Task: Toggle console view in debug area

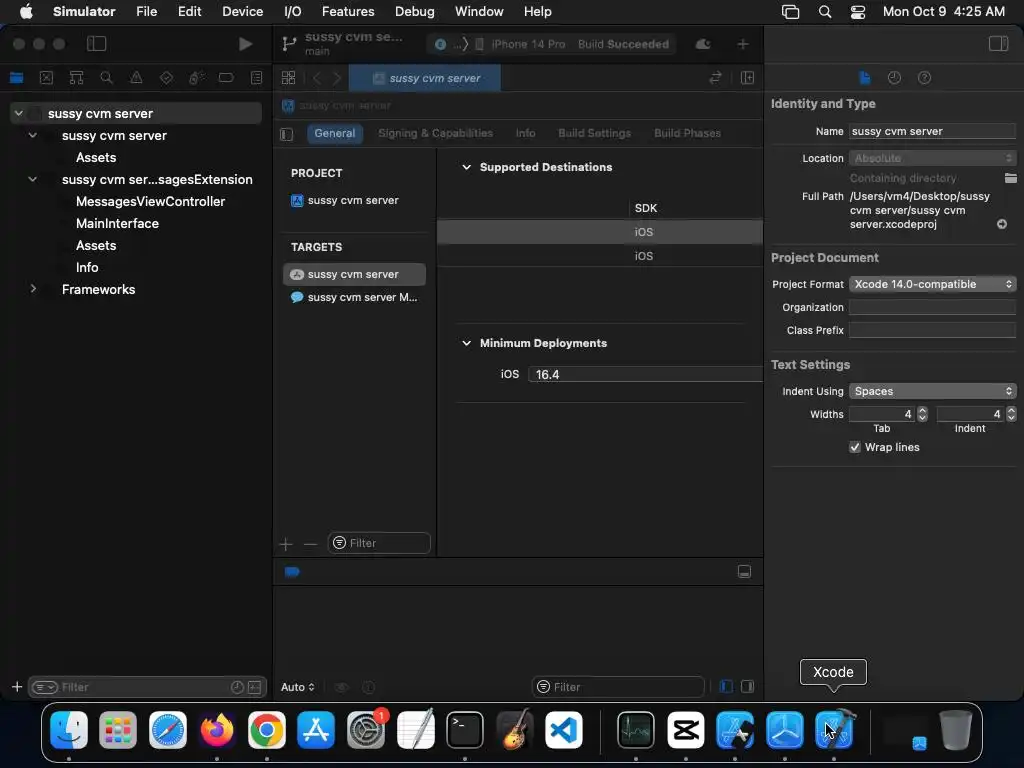Action: click(748, 686)
